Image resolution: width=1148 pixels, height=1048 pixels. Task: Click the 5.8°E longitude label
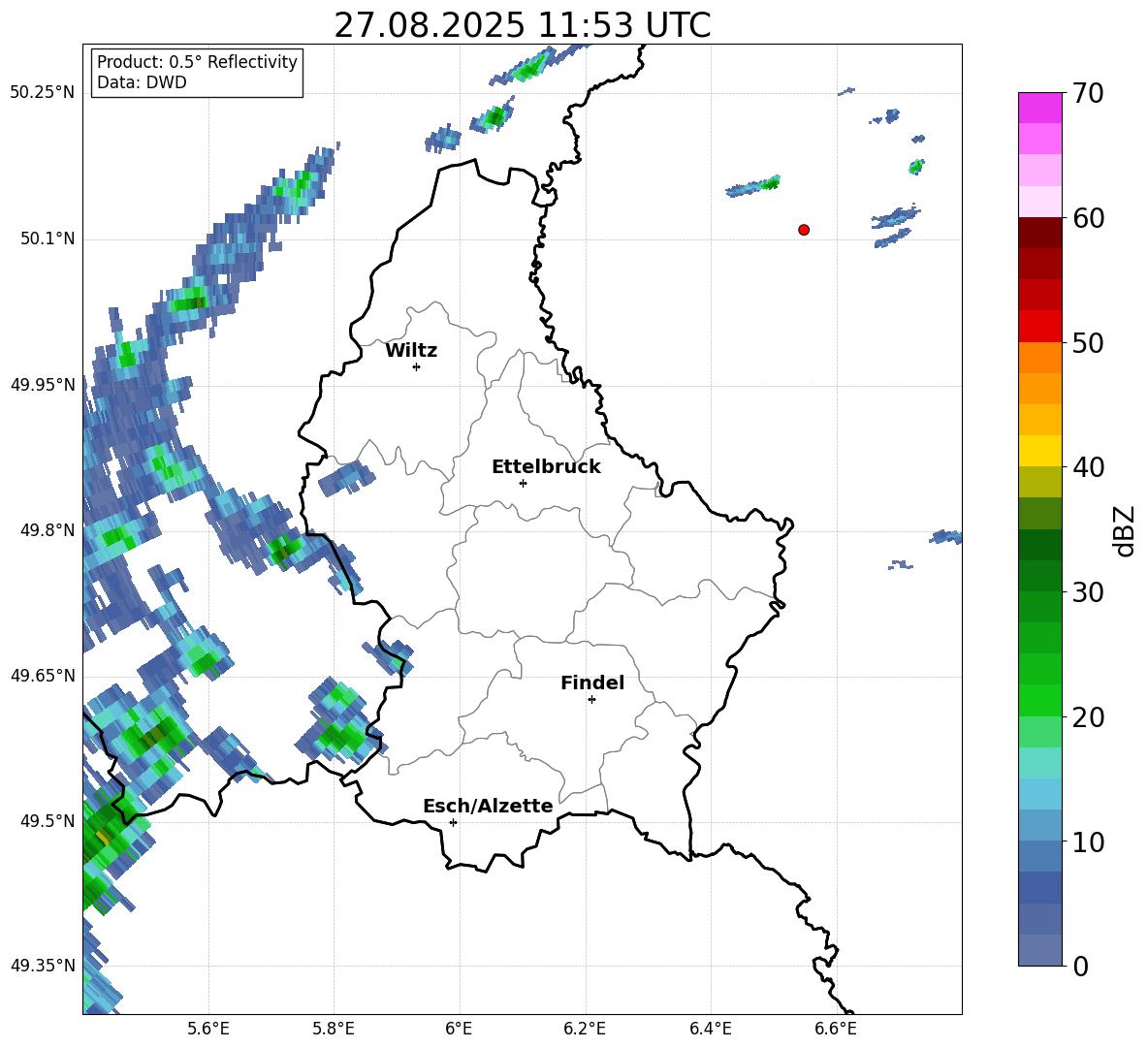coord(334,1029)
